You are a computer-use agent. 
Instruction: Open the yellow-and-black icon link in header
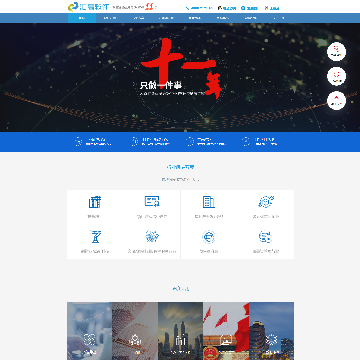(227, 8)
